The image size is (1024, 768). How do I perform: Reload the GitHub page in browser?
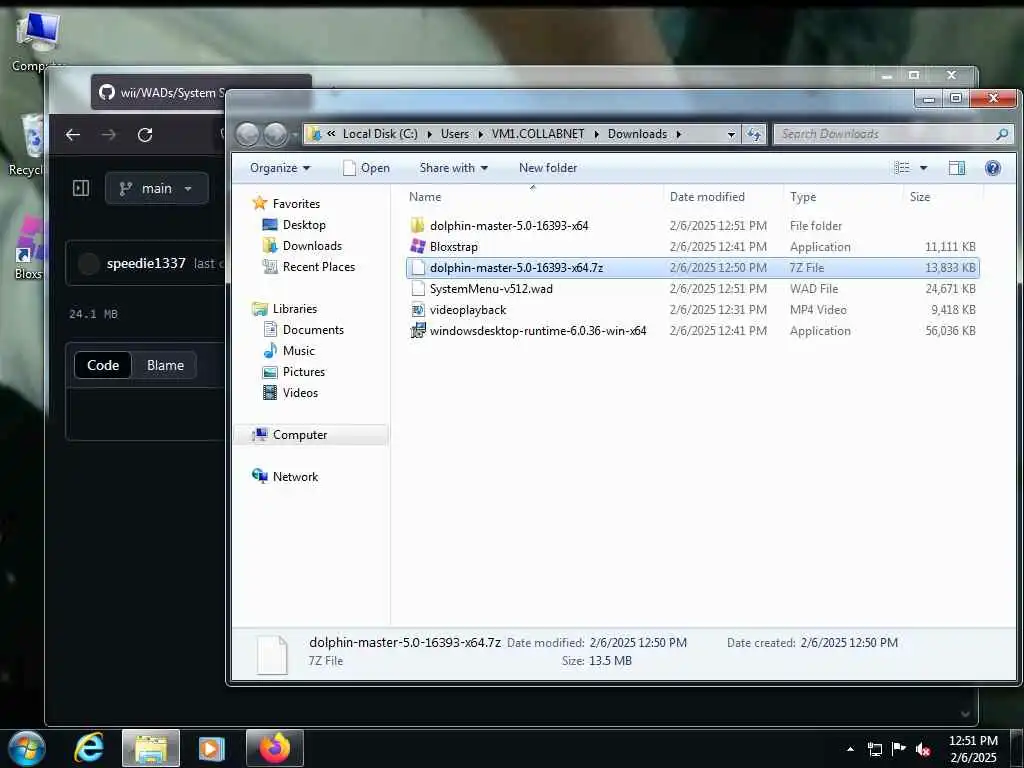point(145,135)
